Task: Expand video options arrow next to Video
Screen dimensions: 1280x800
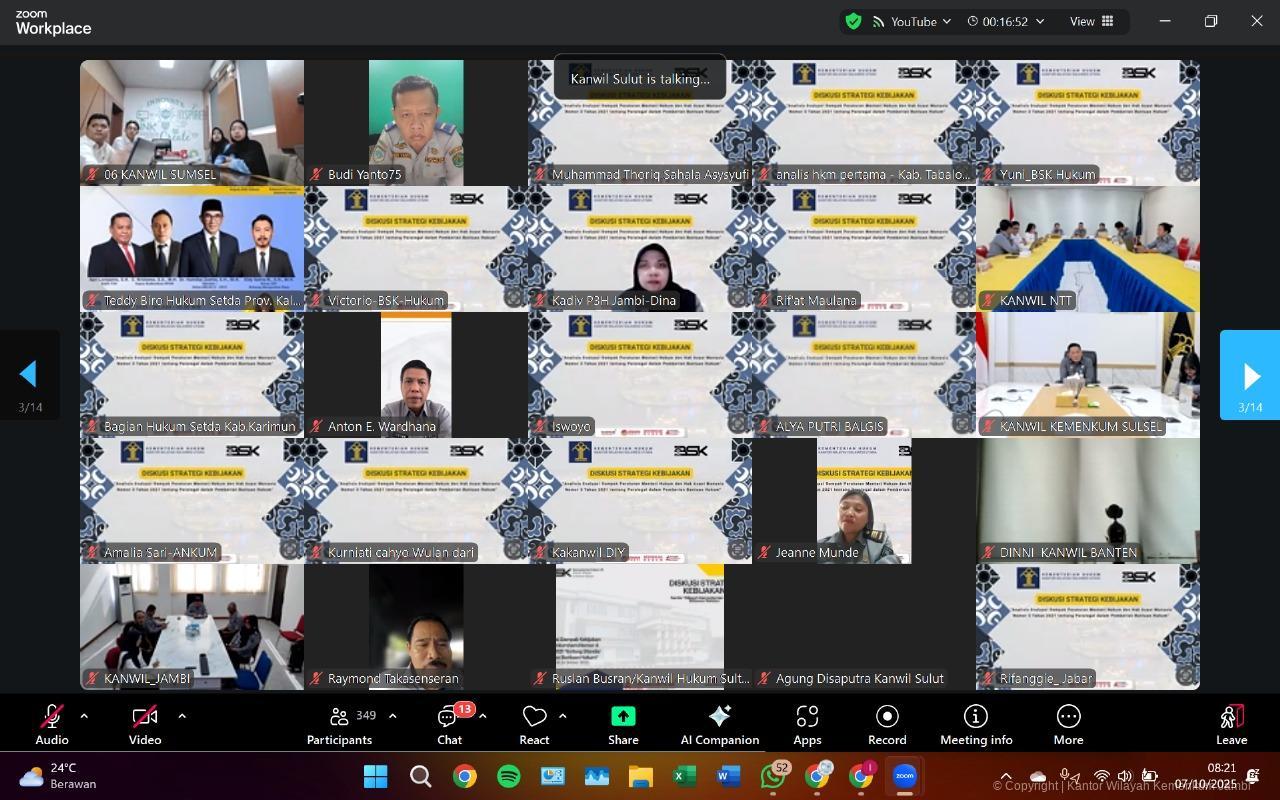Action: pyautogui.click(x=181, y=716)
